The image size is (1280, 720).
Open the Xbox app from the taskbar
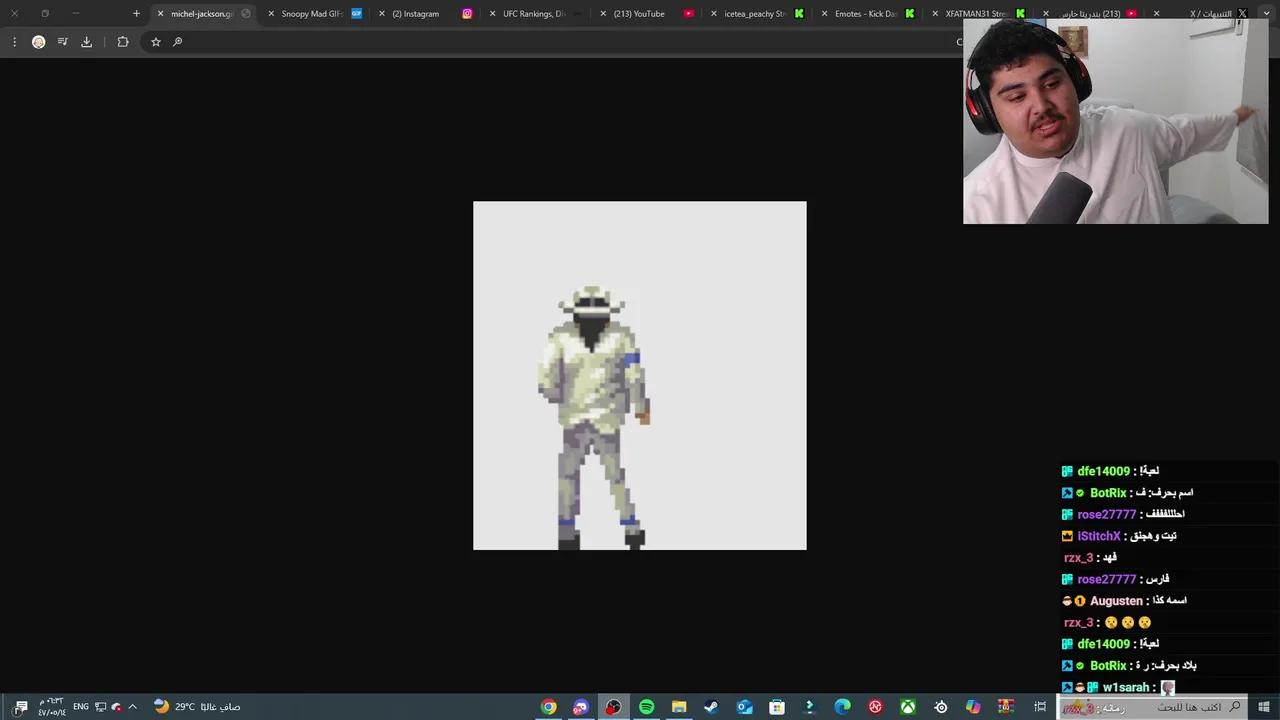908,707
